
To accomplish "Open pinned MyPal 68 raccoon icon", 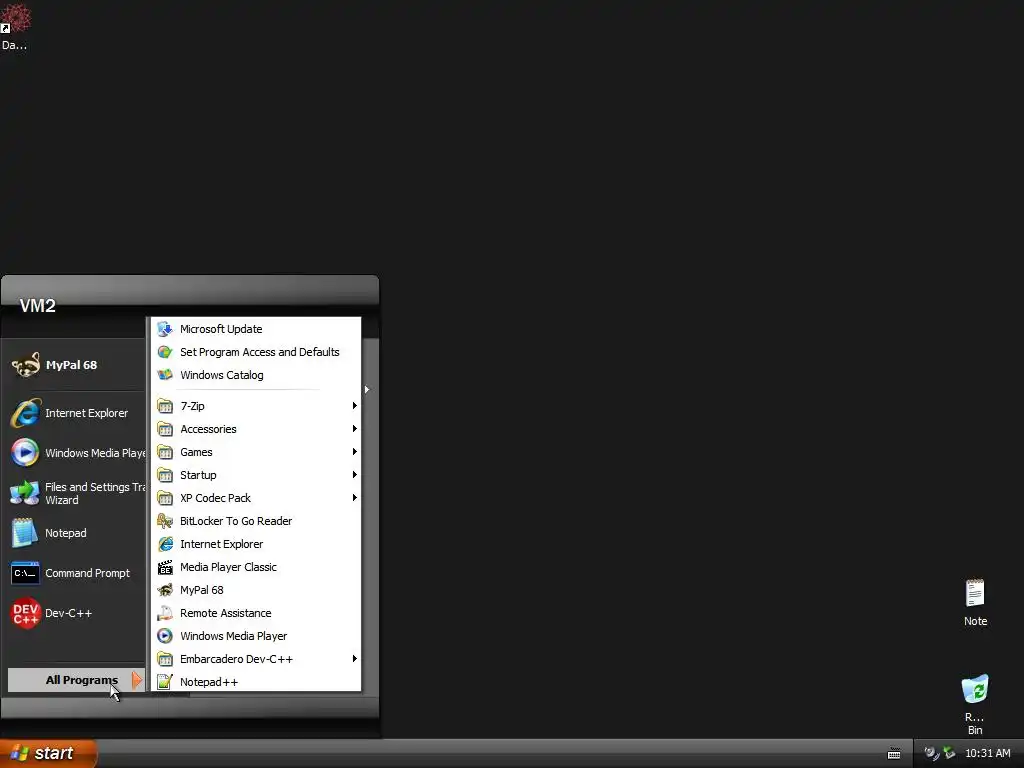I will [x=25, y=365].
